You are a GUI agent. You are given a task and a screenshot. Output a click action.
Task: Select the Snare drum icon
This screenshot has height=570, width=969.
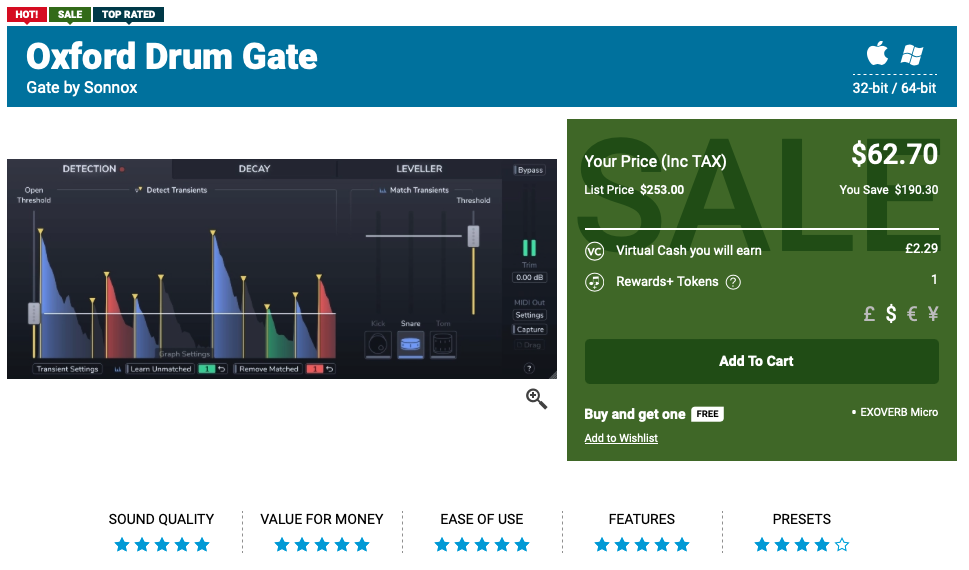[410, 344]
